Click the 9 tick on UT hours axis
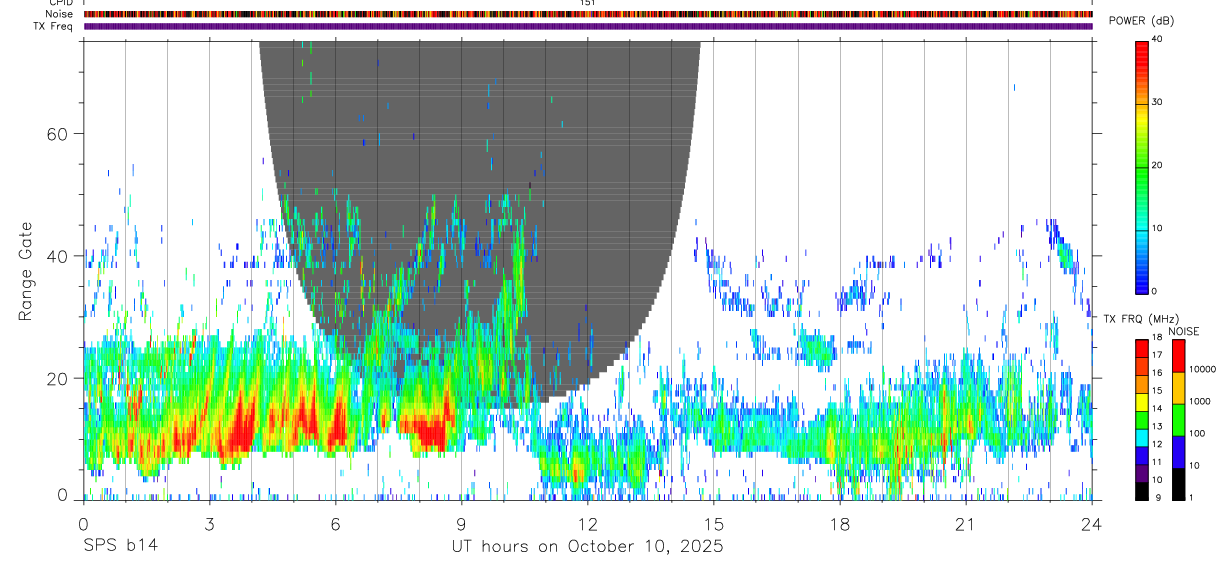 (x=461, y=524)
